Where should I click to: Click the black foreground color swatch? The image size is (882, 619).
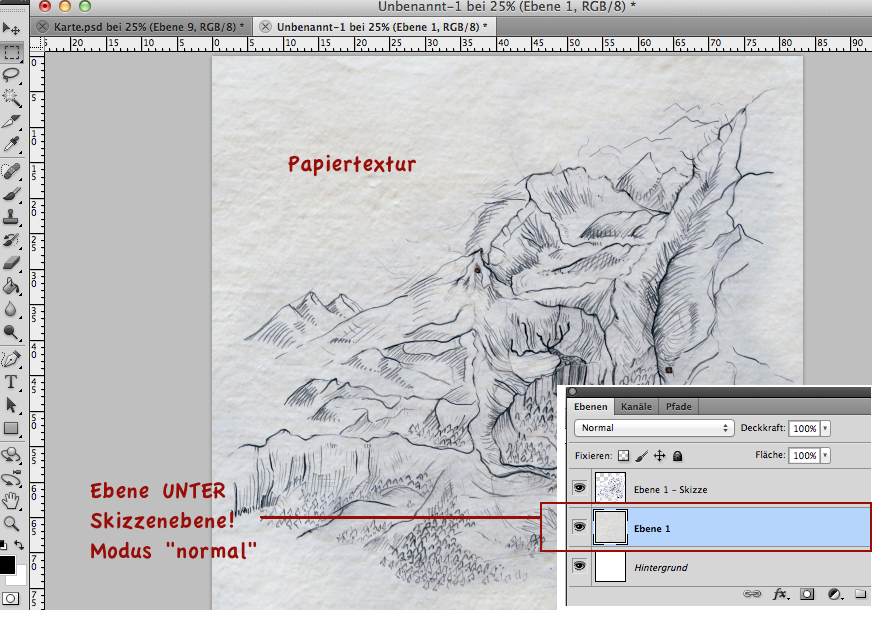point(8,566)
